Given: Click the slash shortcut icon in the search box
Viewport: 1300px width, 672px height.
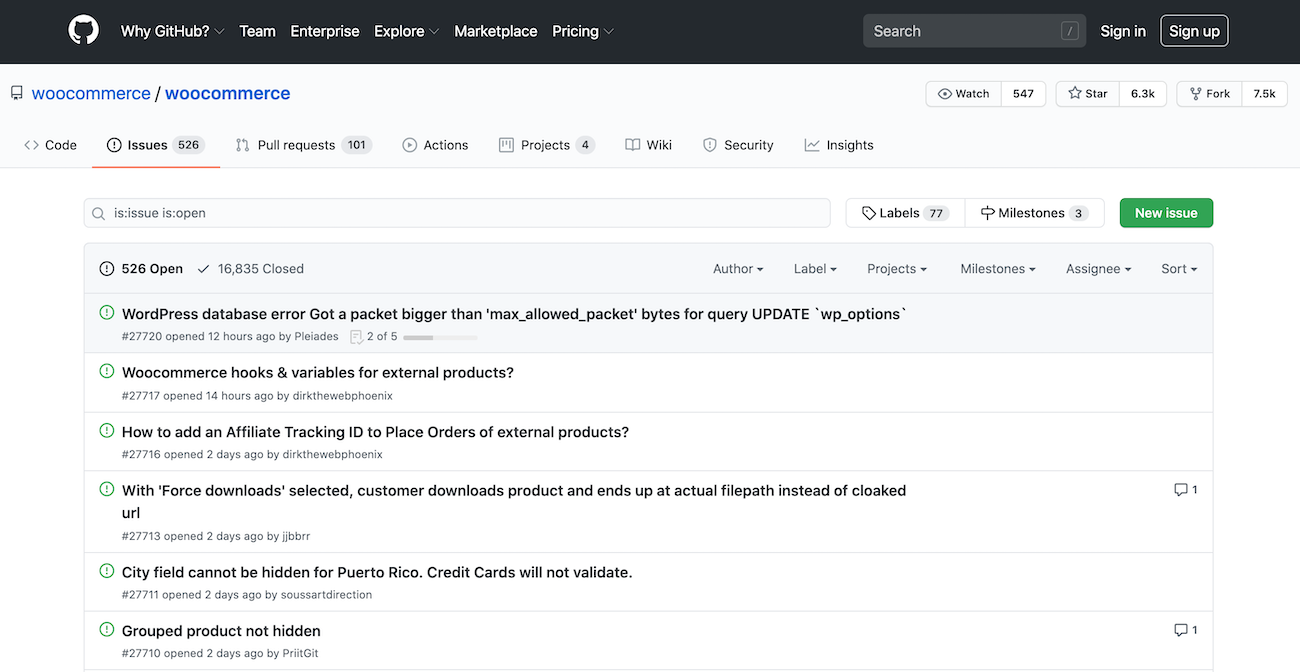Looking at the screenshot, I should point(1070,31).
